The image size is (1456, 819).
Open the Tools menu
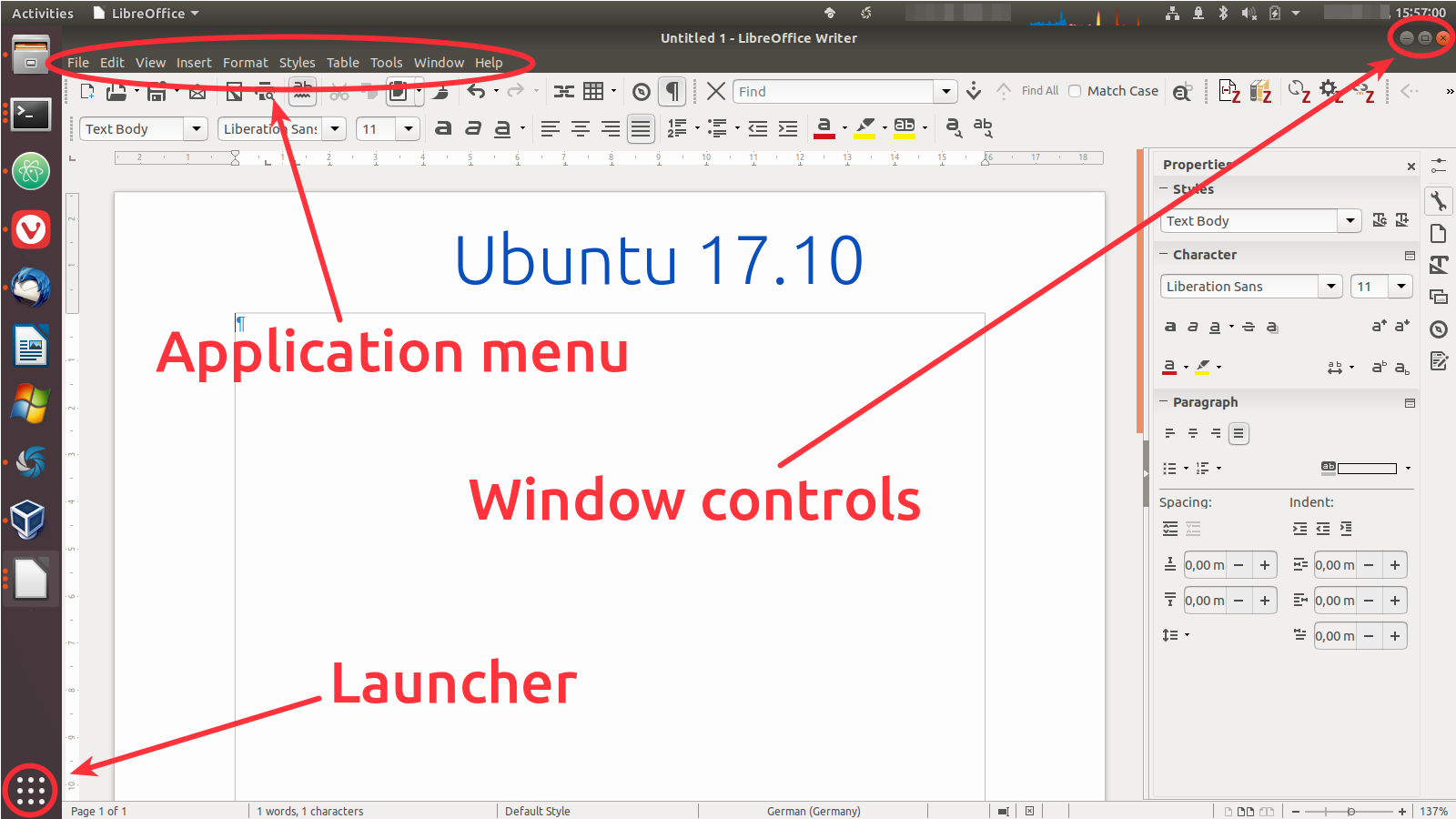(x=386, y=63)
